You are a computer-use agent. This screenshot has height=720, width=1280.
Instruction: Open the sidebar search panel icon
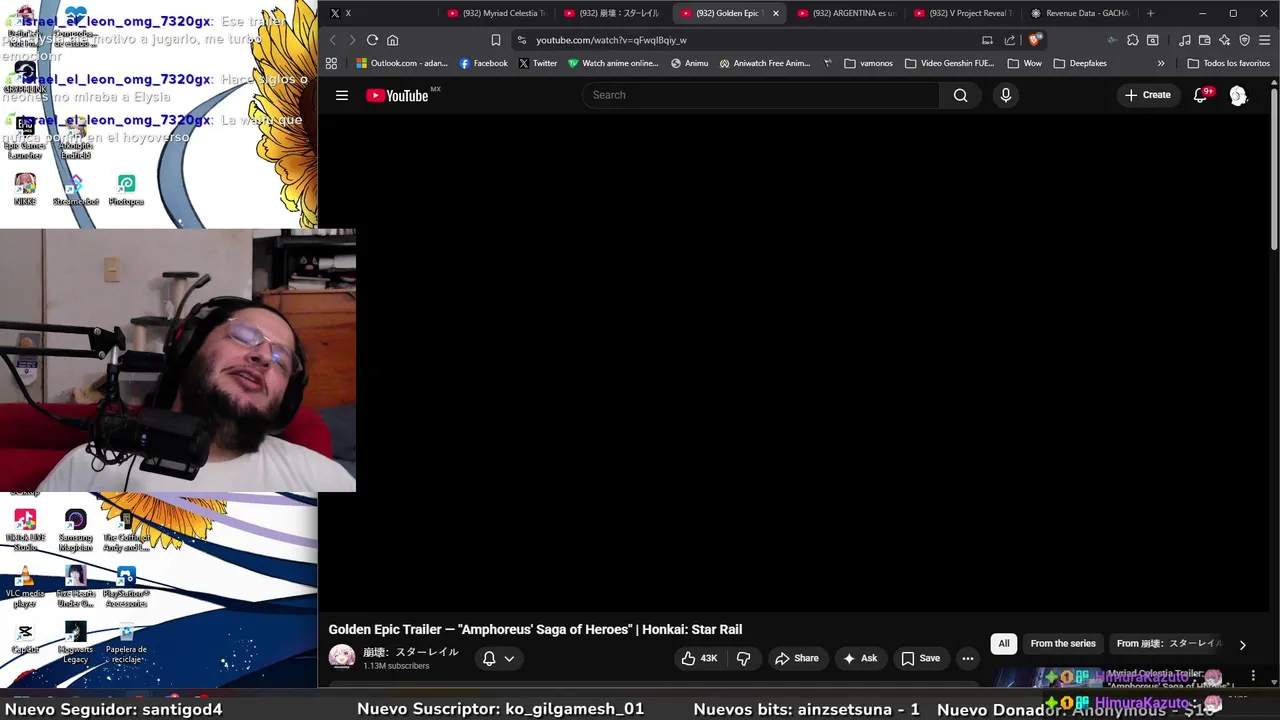pos(1152,40)
